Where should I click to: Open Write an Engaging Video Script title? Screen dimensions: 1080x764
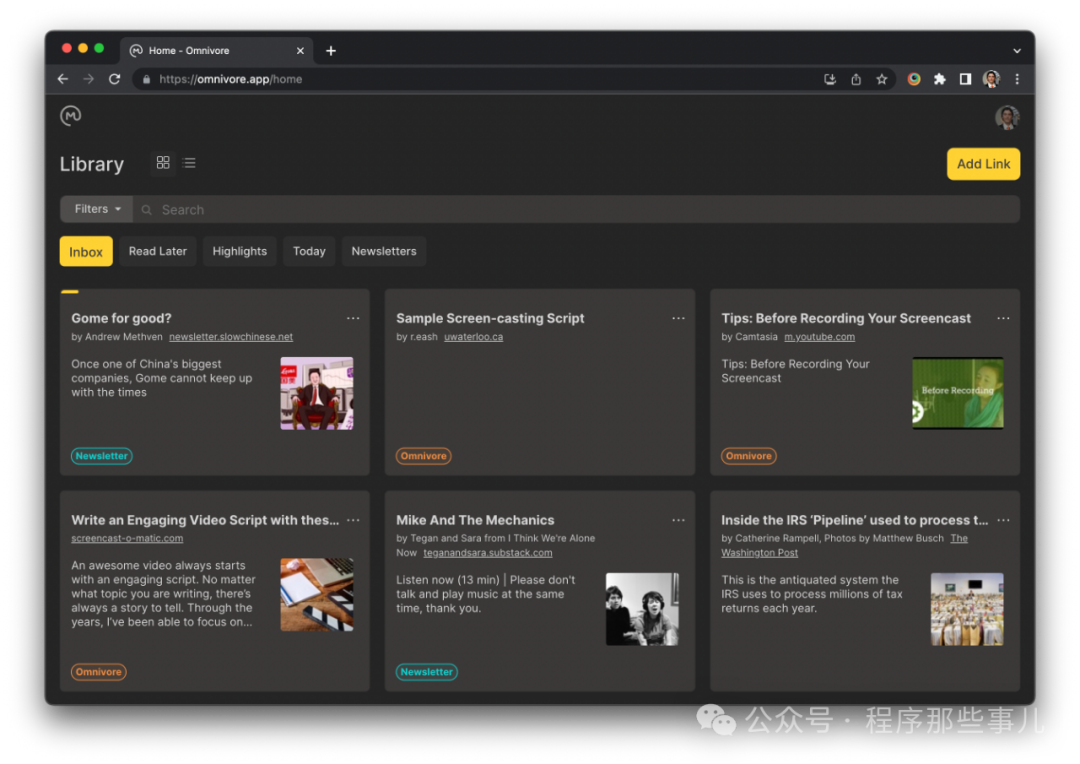tap(205, 520)
